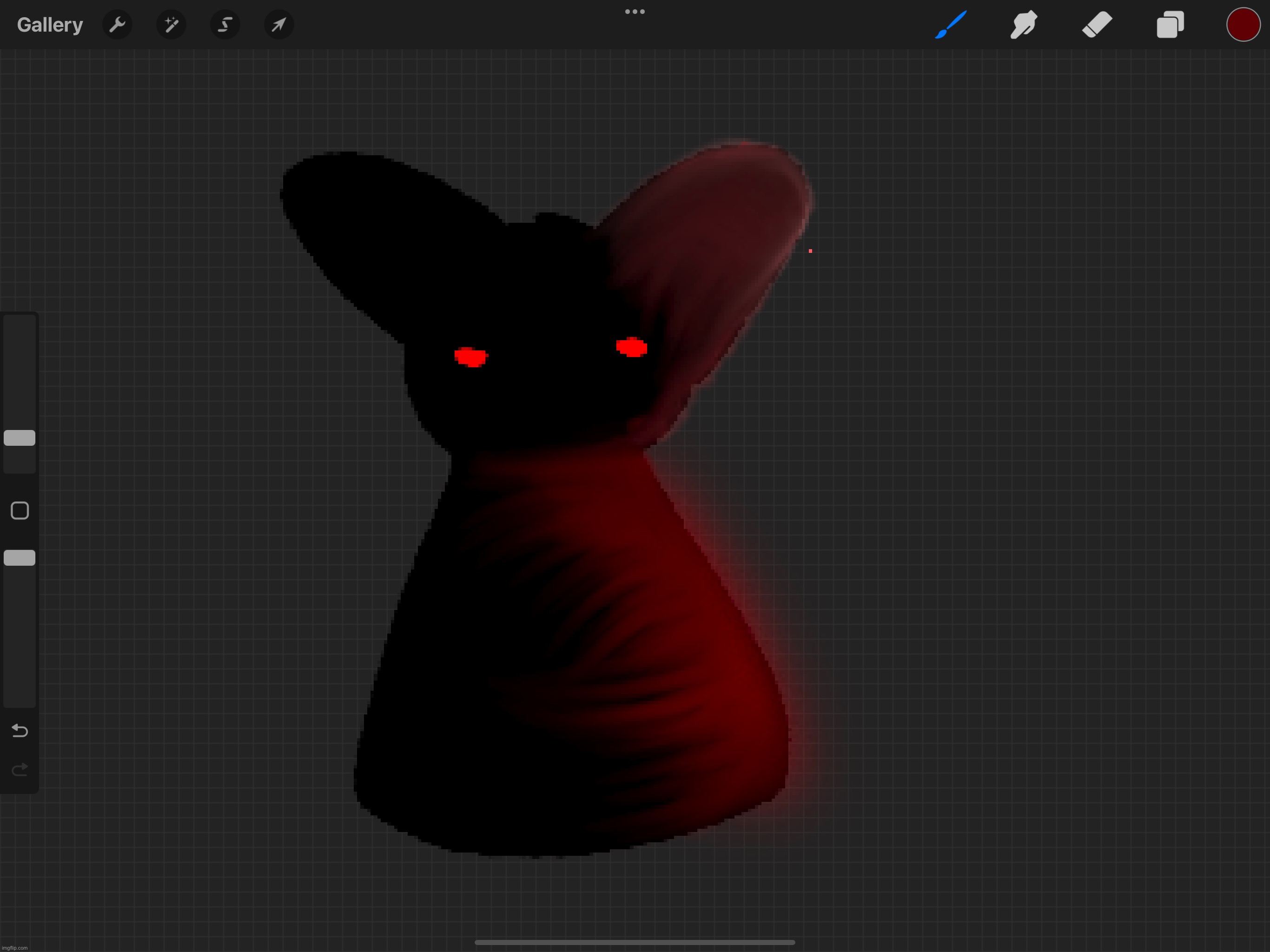Viewport: 1270px width, 952px height.
Task: Adjust the brush size slider
Action: pos(20,438)
